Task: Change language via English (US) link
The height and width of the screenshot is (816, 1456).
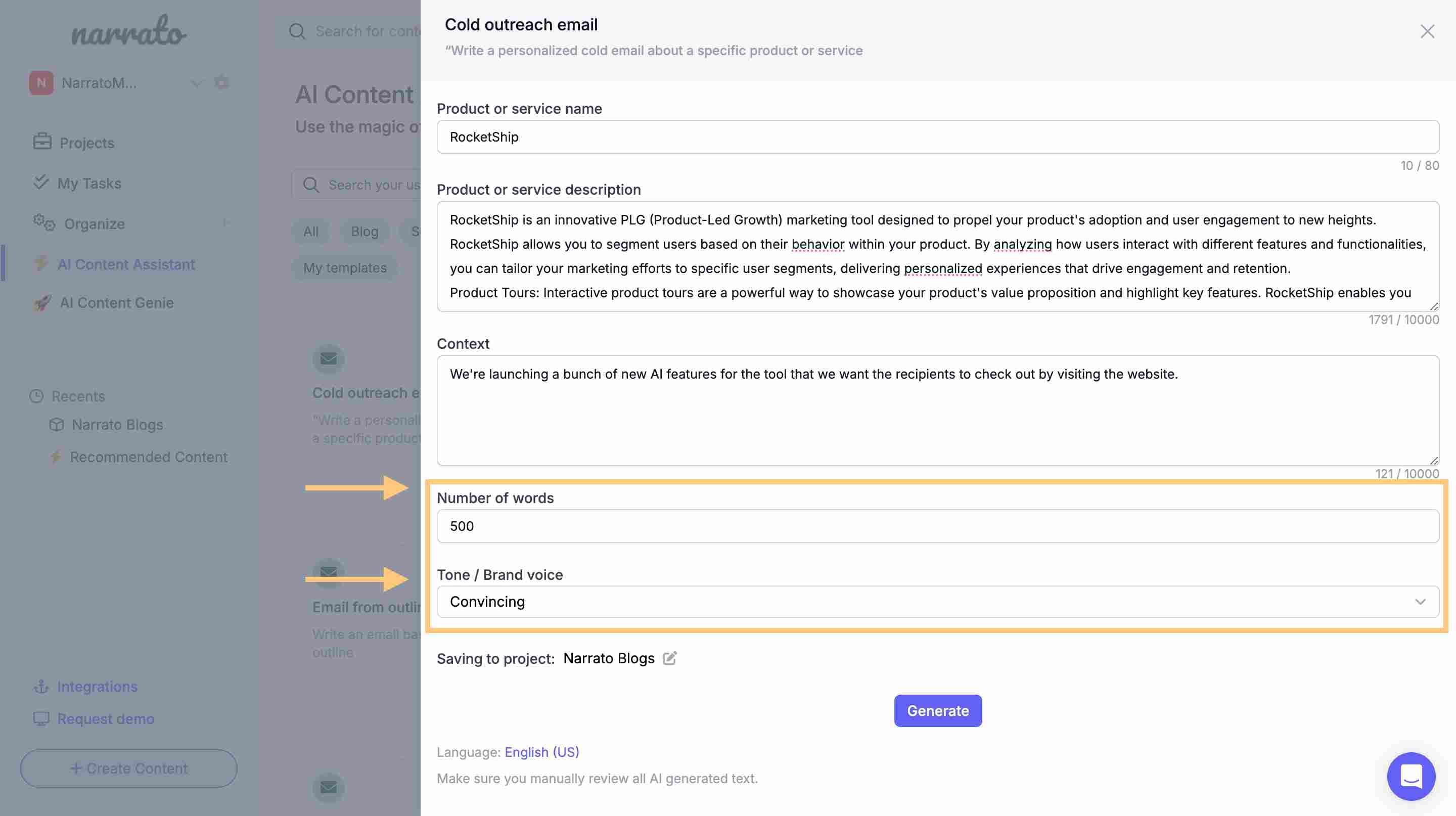Action: [541, 752]
